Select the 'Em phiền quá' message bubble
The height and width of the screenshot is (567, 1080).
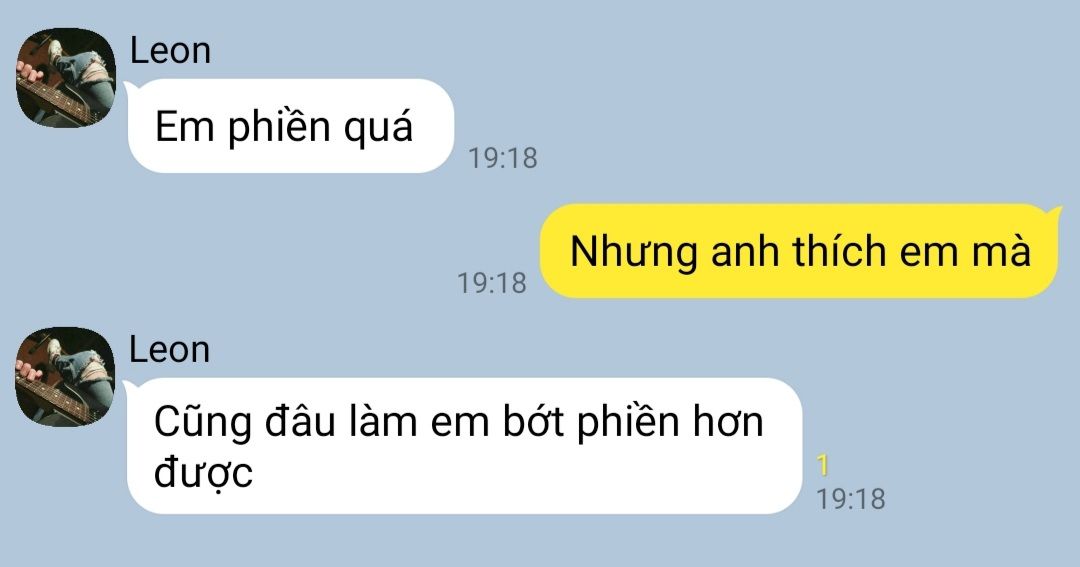click(290, 126)
